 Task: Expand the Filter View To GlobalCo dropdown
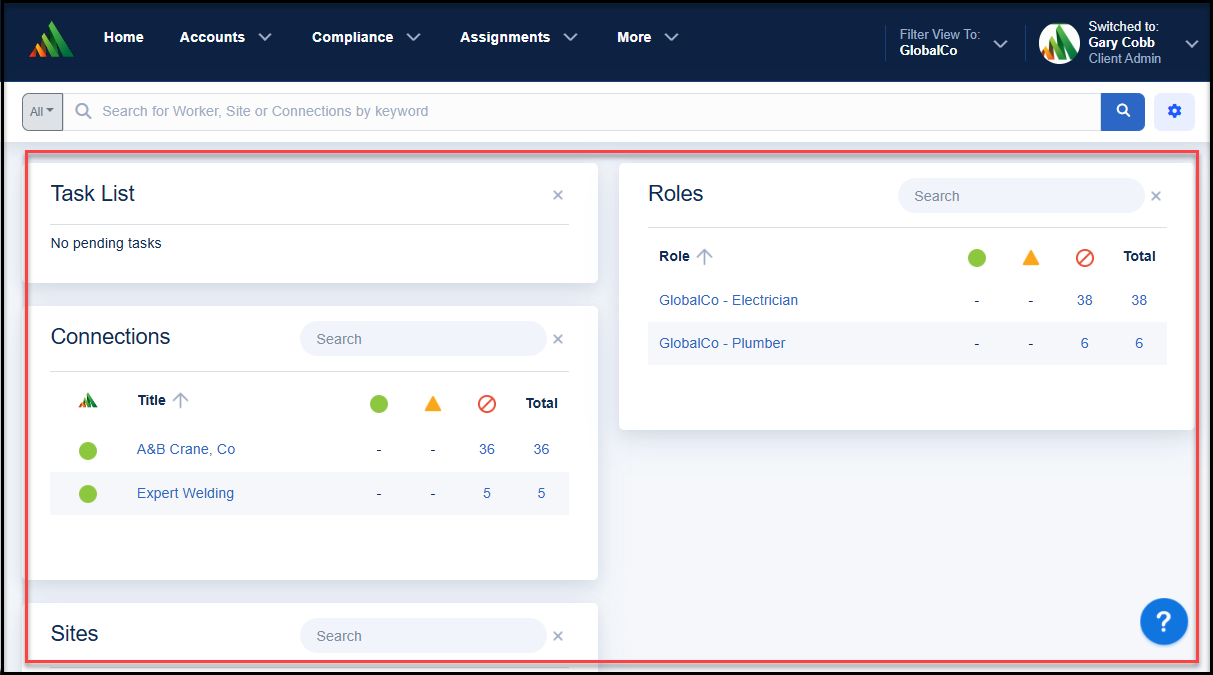[x=999, y=44]
